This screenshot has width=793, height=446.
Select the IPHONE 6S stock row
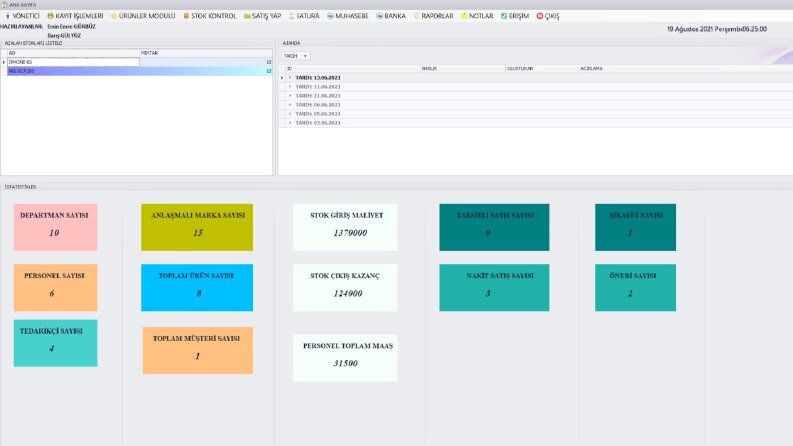(140, 62)
